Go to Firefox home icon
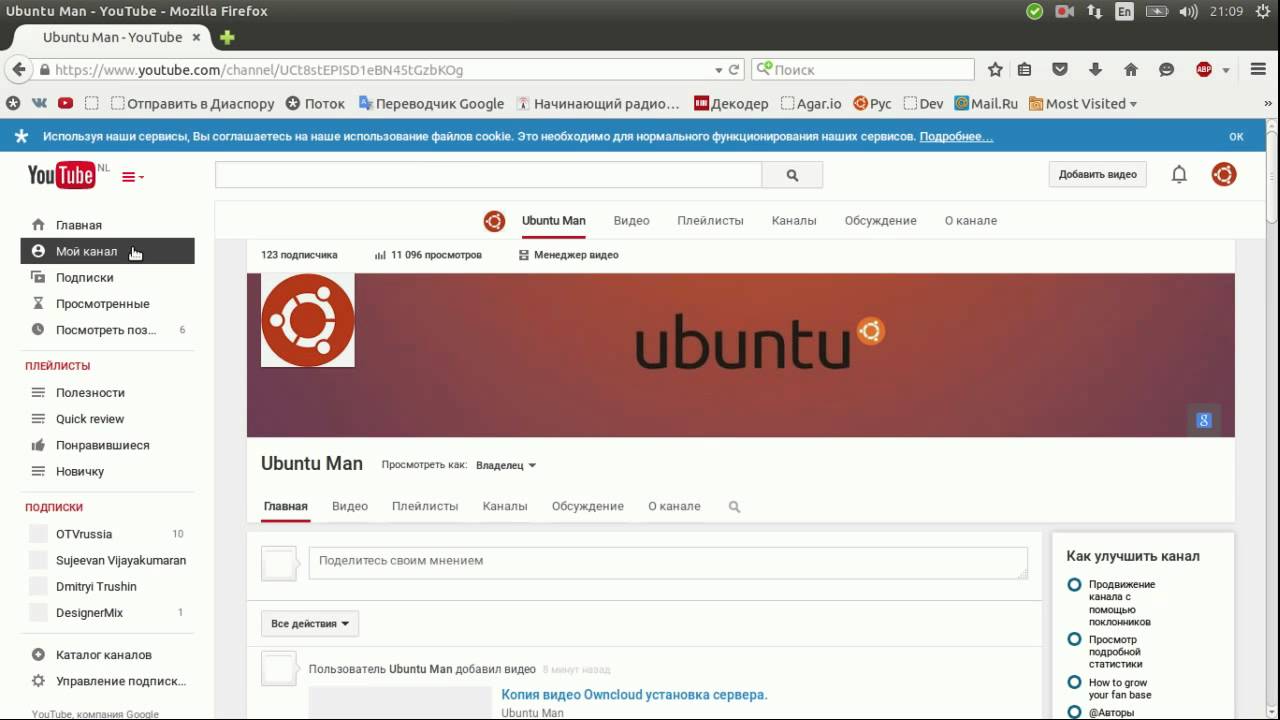Viewport: 1280px width, 720px height. point(1131,70)
